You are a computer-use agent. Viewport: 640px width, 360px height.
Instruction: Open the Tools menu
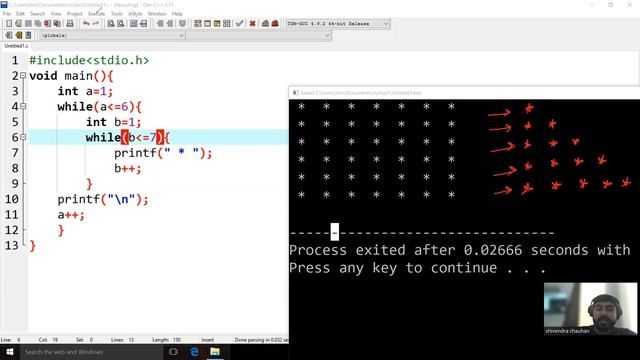(117, 13)
